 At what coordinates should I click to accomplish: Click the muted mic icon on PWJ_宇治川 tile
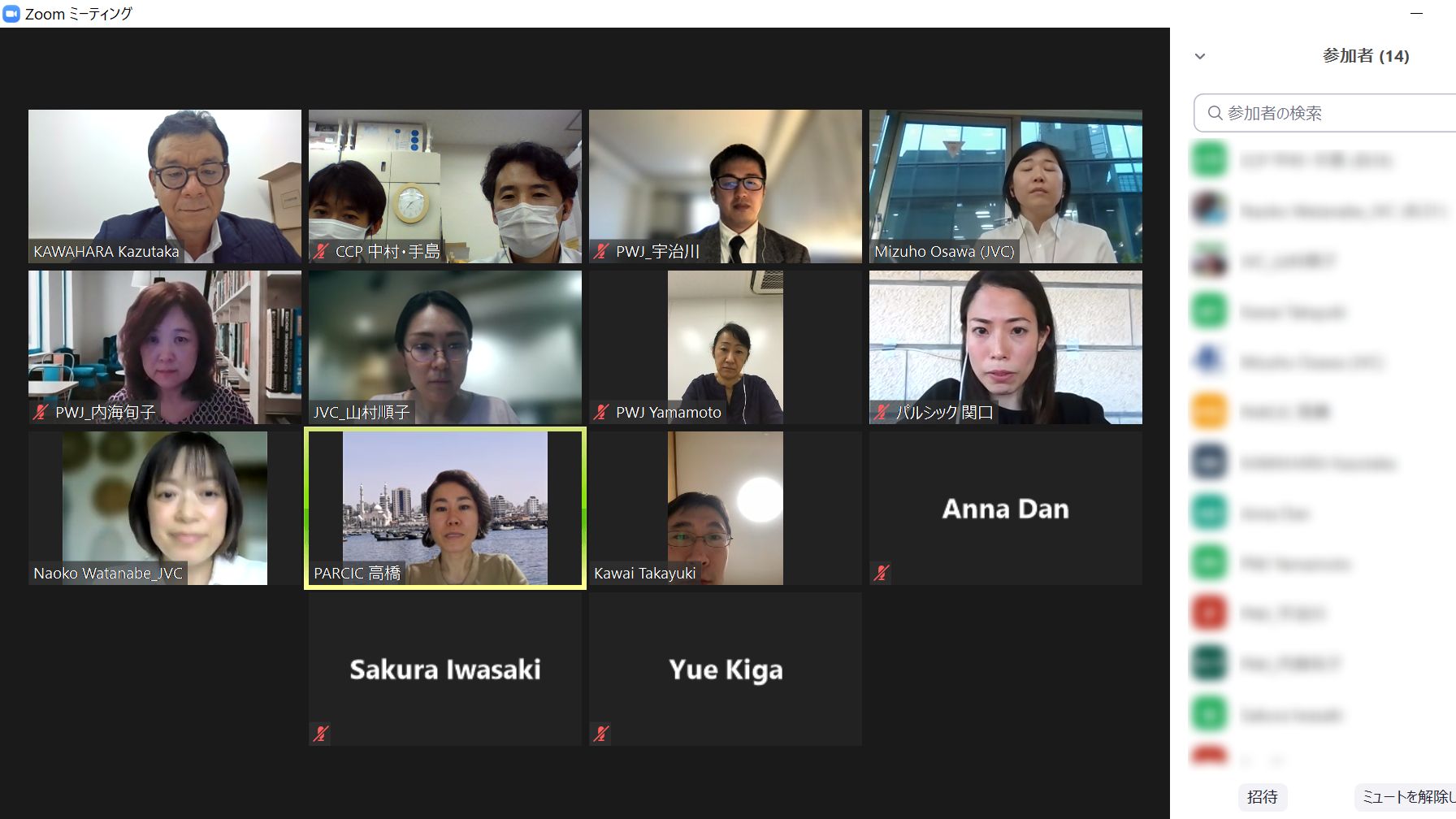pyautogui.click(x=601, y=252)
